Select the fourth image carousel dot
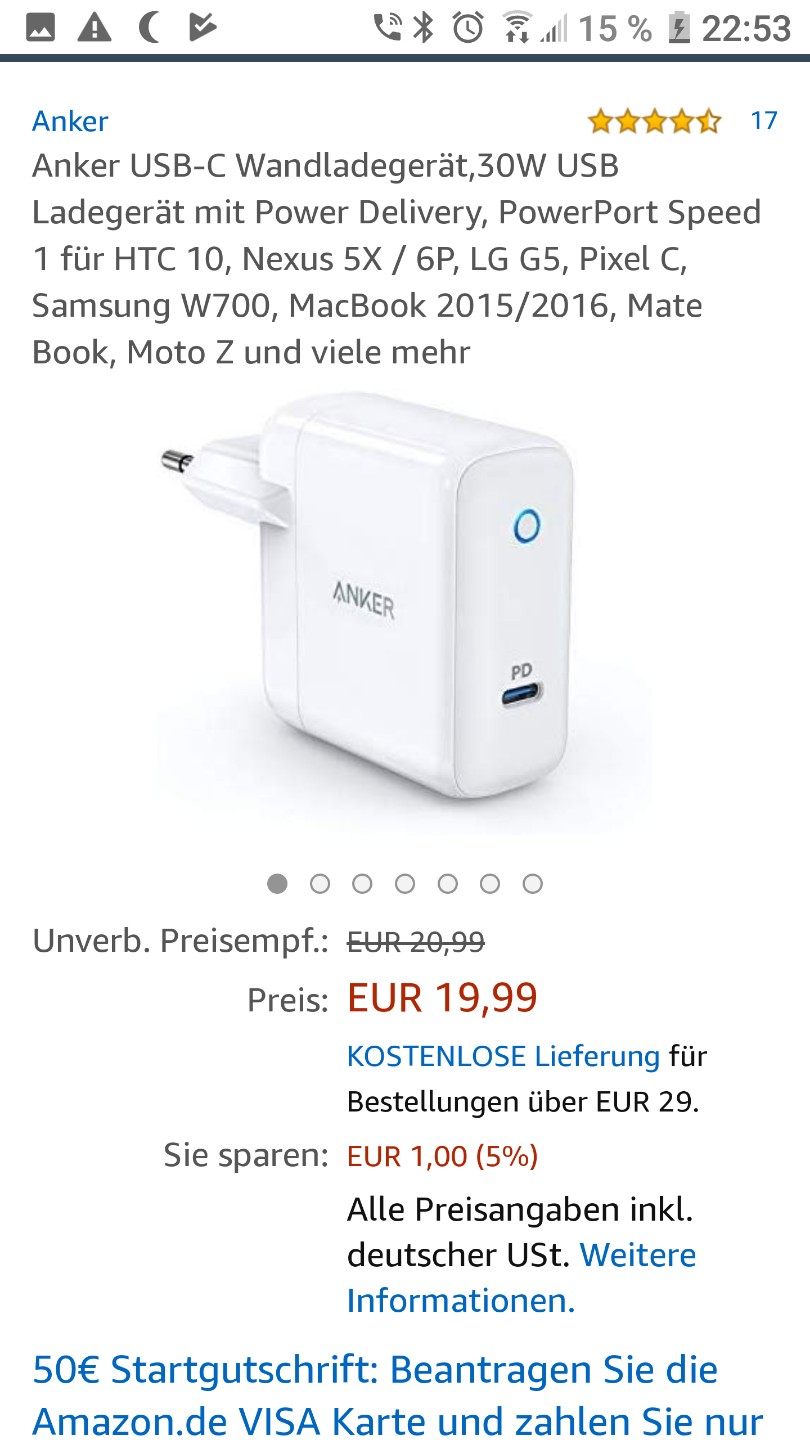The height and width of the screenshot is (1440, 810). click(x=405, y=883)
